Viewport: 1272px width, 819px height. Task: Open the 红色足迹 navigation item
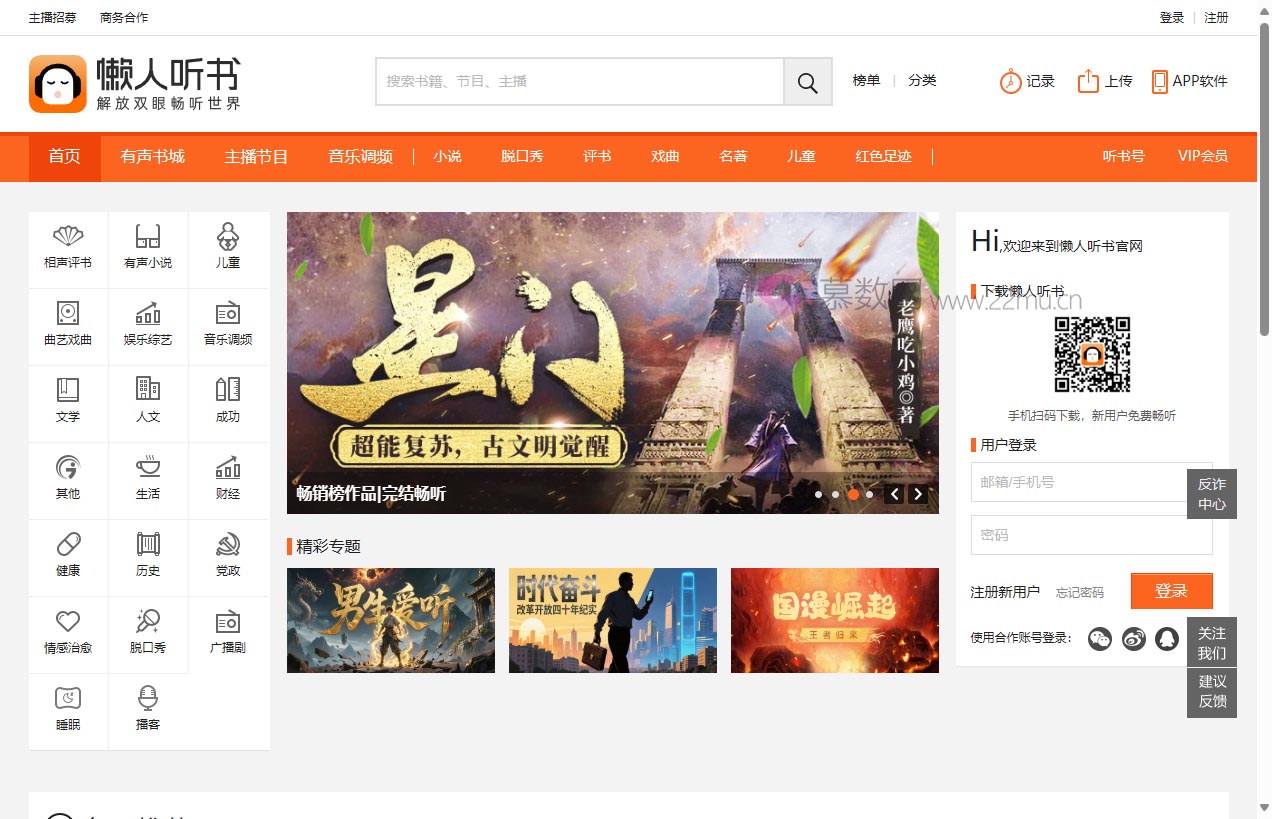(883, 157)
